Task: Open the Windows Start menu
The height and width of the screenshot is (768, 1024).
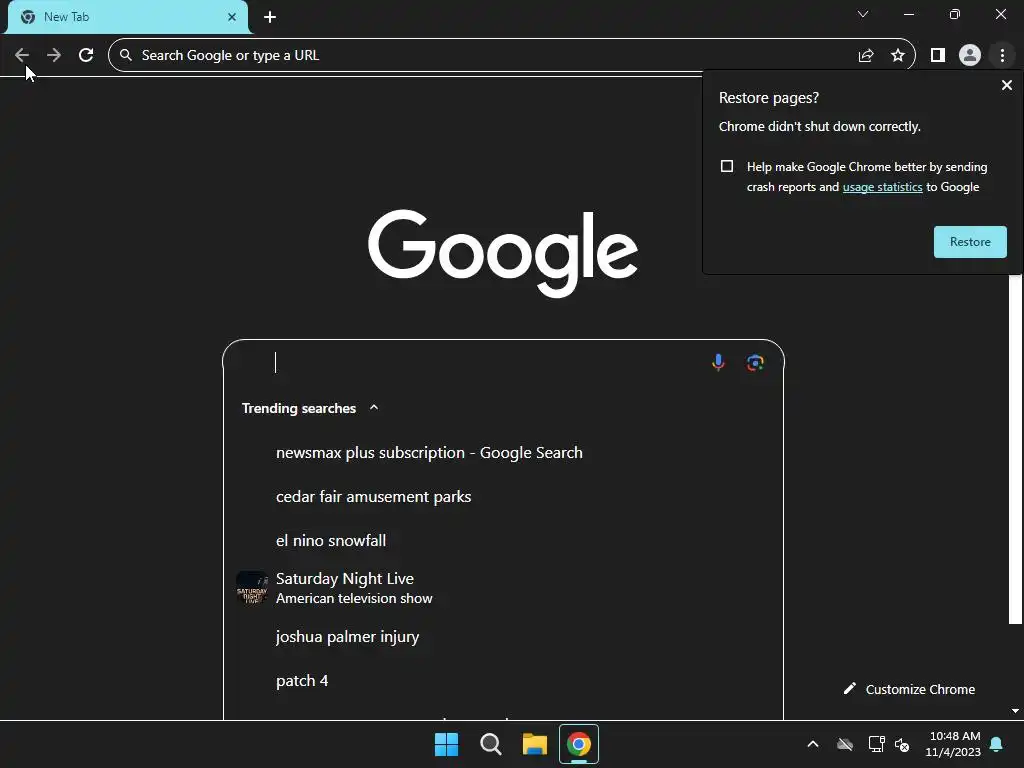Action: click(446, 744)
